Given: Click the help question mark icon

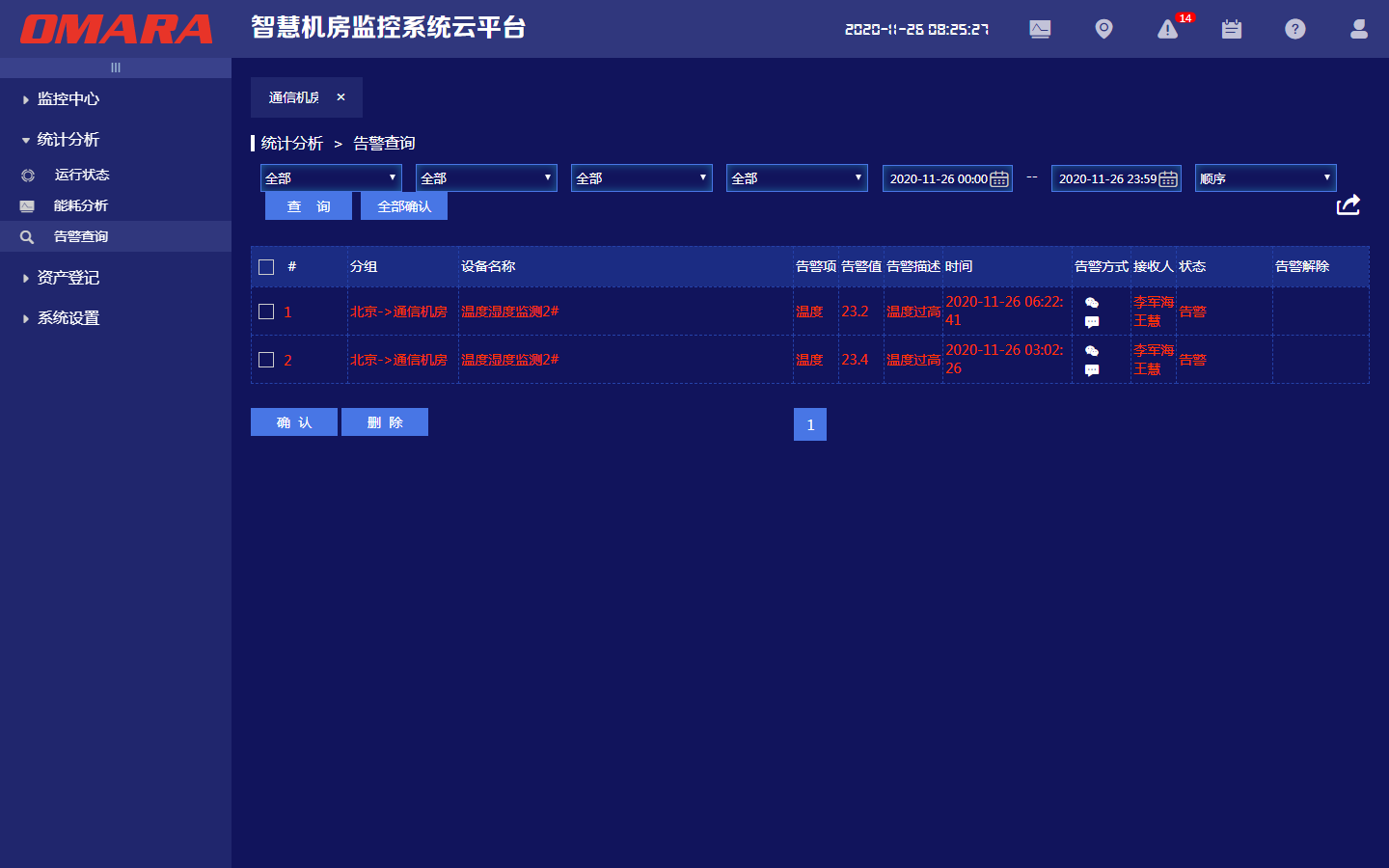Looking at the screenshot, I should [x=1295, y=30].
